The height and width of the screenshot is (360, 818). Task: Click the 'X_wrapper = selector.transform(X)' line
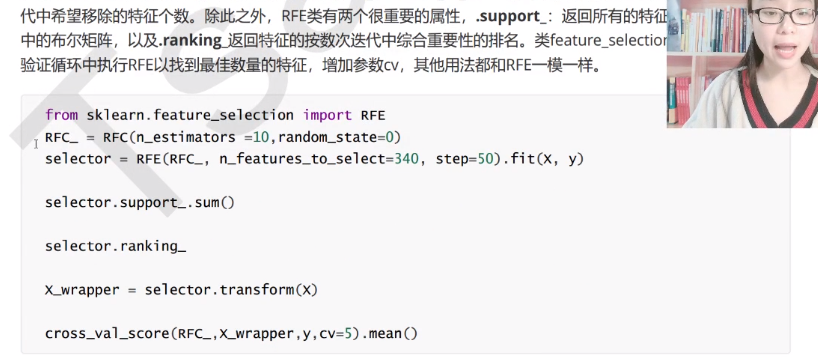(x=181, y=290)
